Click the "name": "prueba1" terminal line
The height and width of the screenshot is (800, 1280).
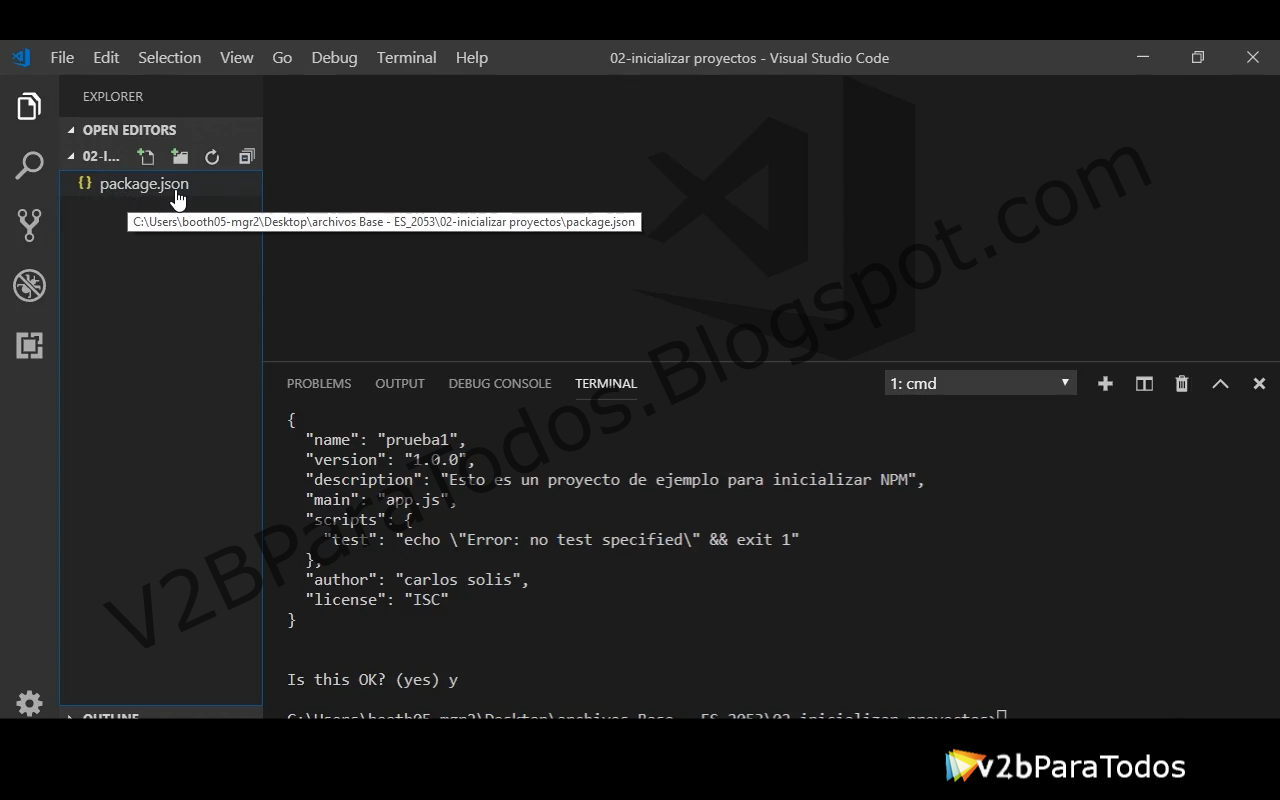[385, 440]
